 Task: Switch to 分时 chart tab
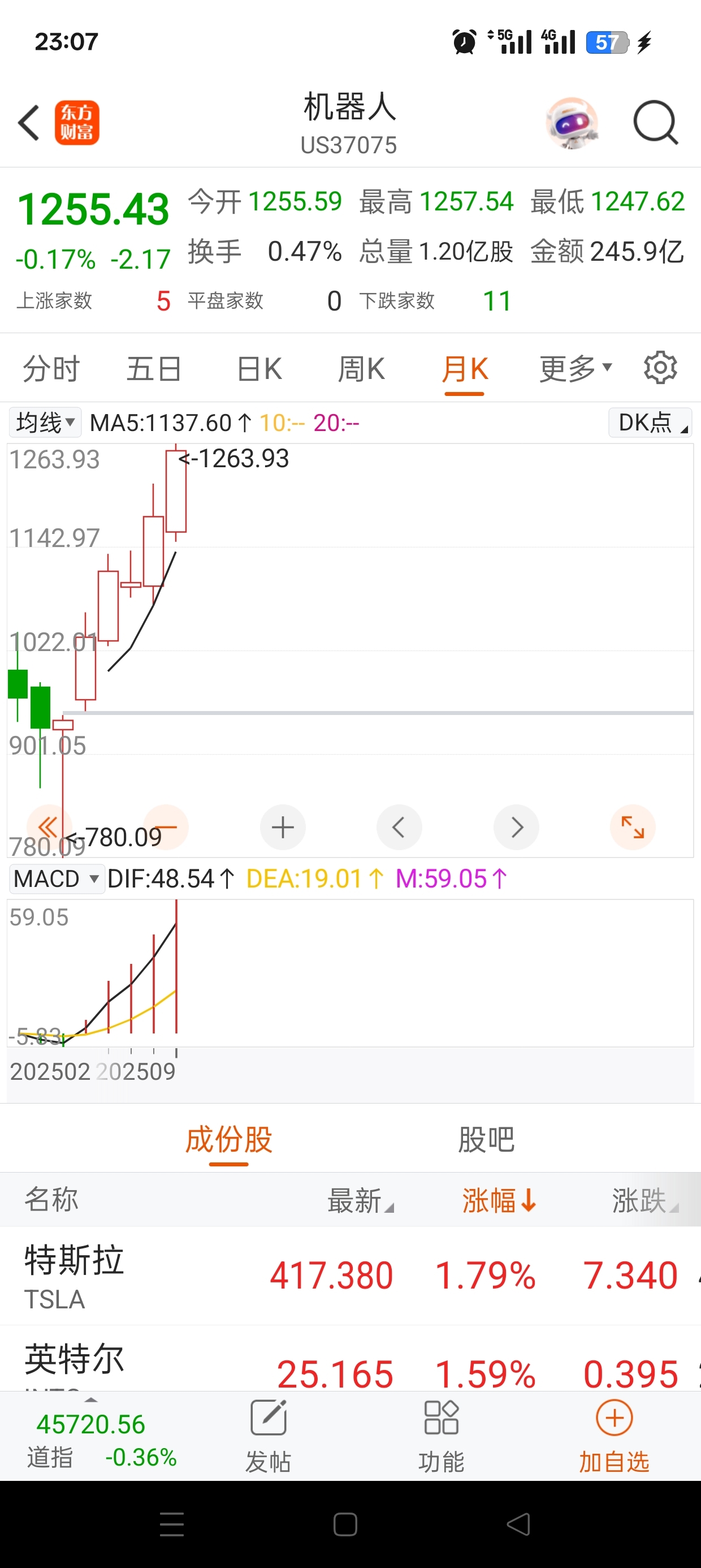pyautogui.click(x=51, y=369)
